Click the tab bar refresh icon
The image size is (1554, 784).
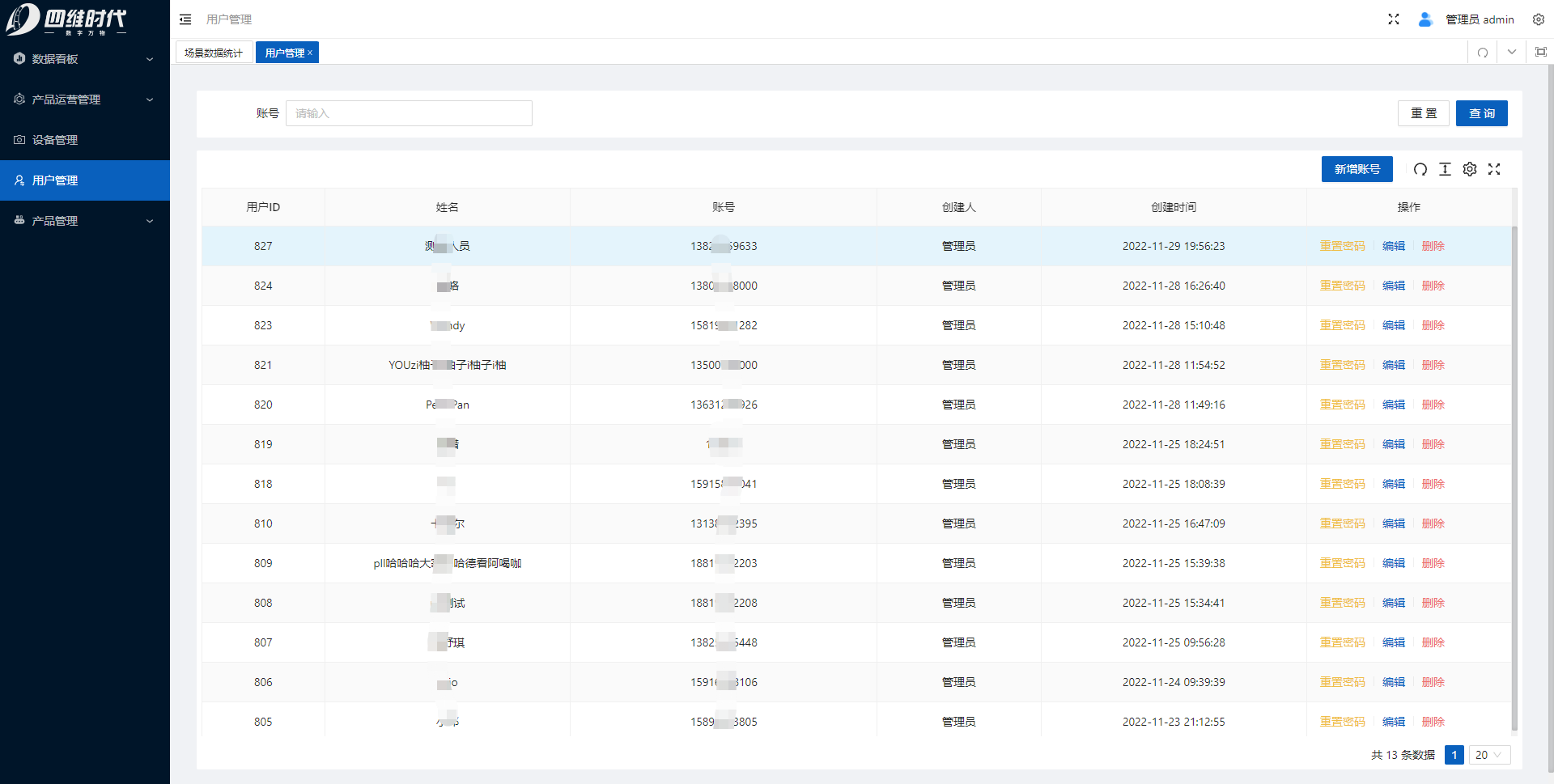(1482, 53)
